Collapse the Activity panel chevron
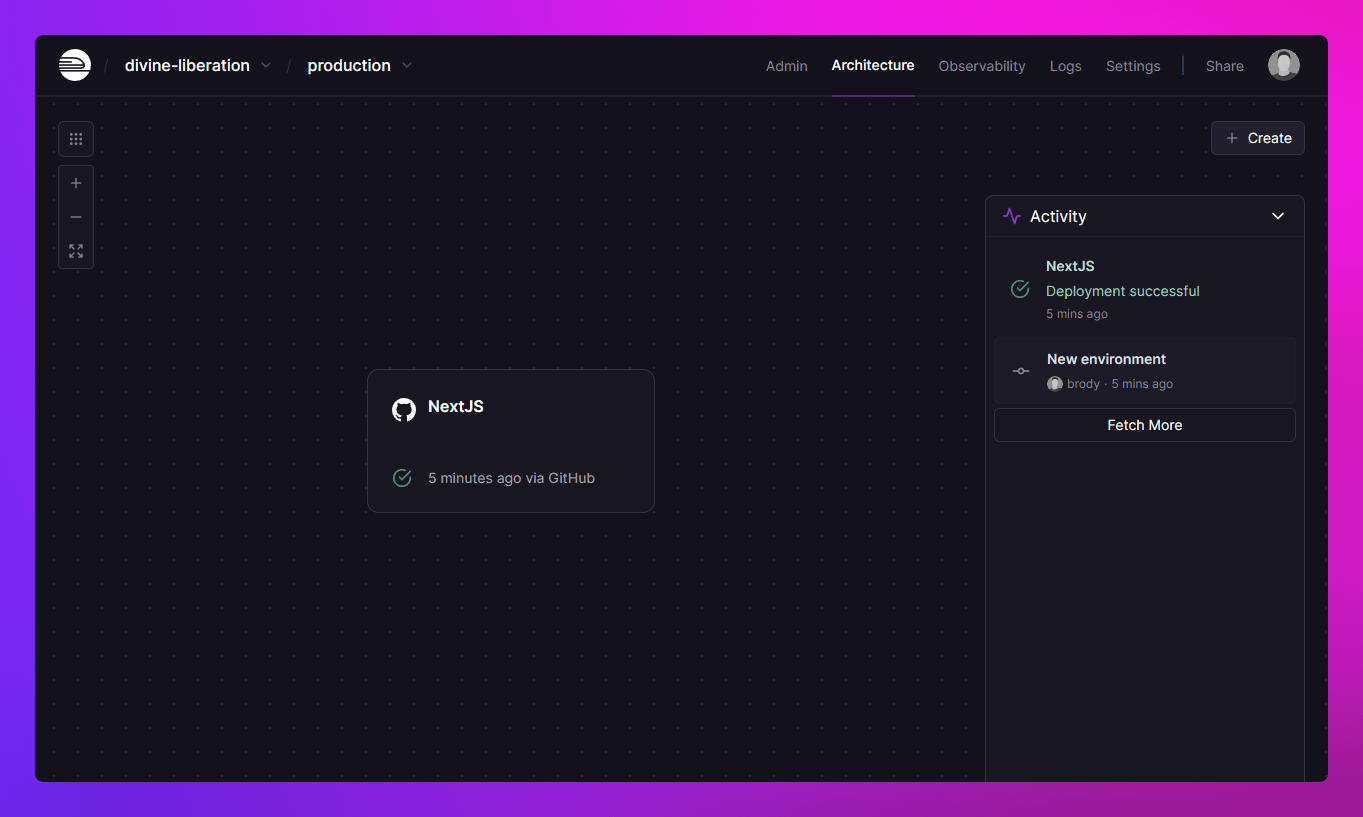This screenshot has height=817, width=1363. point(1277,216)
